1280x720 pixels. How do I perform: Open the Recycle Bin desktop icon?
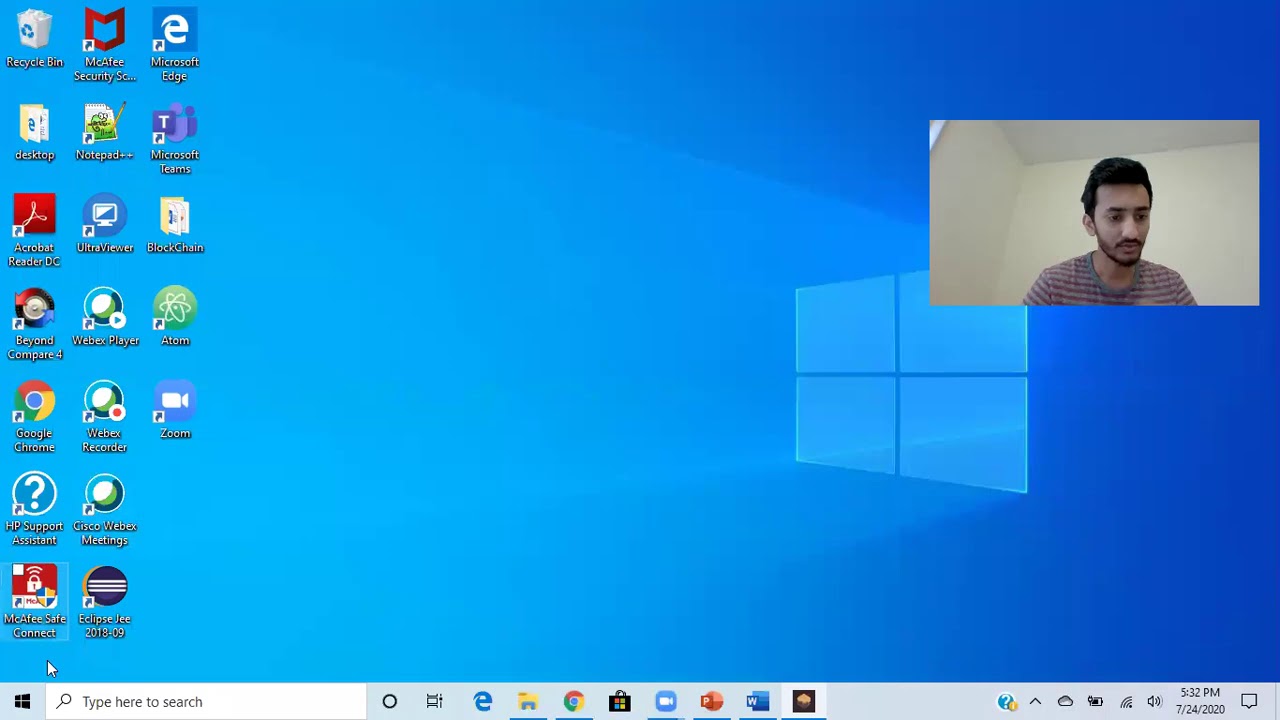click(34, 40)
